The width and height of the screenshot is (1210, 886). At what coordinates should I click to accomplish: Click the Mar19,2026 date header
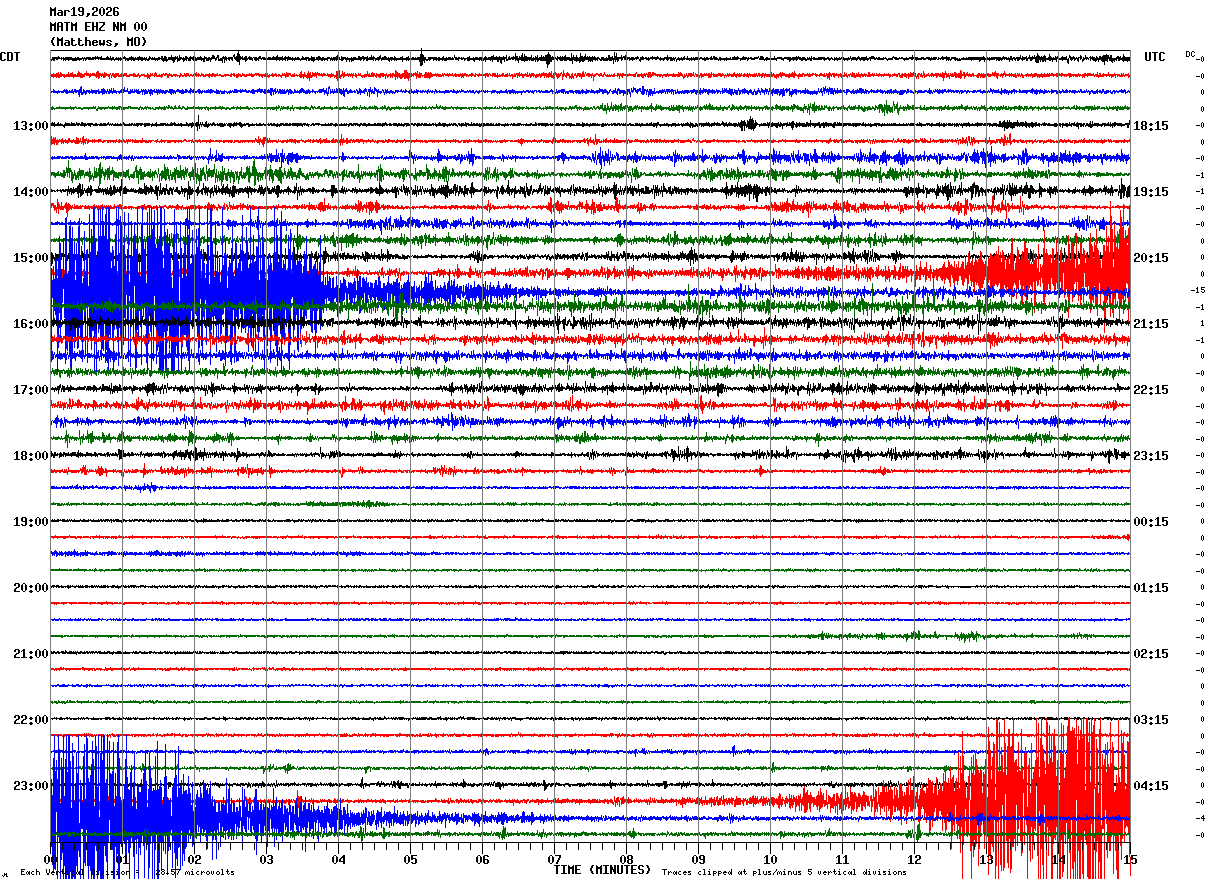[x=84, y=12]
